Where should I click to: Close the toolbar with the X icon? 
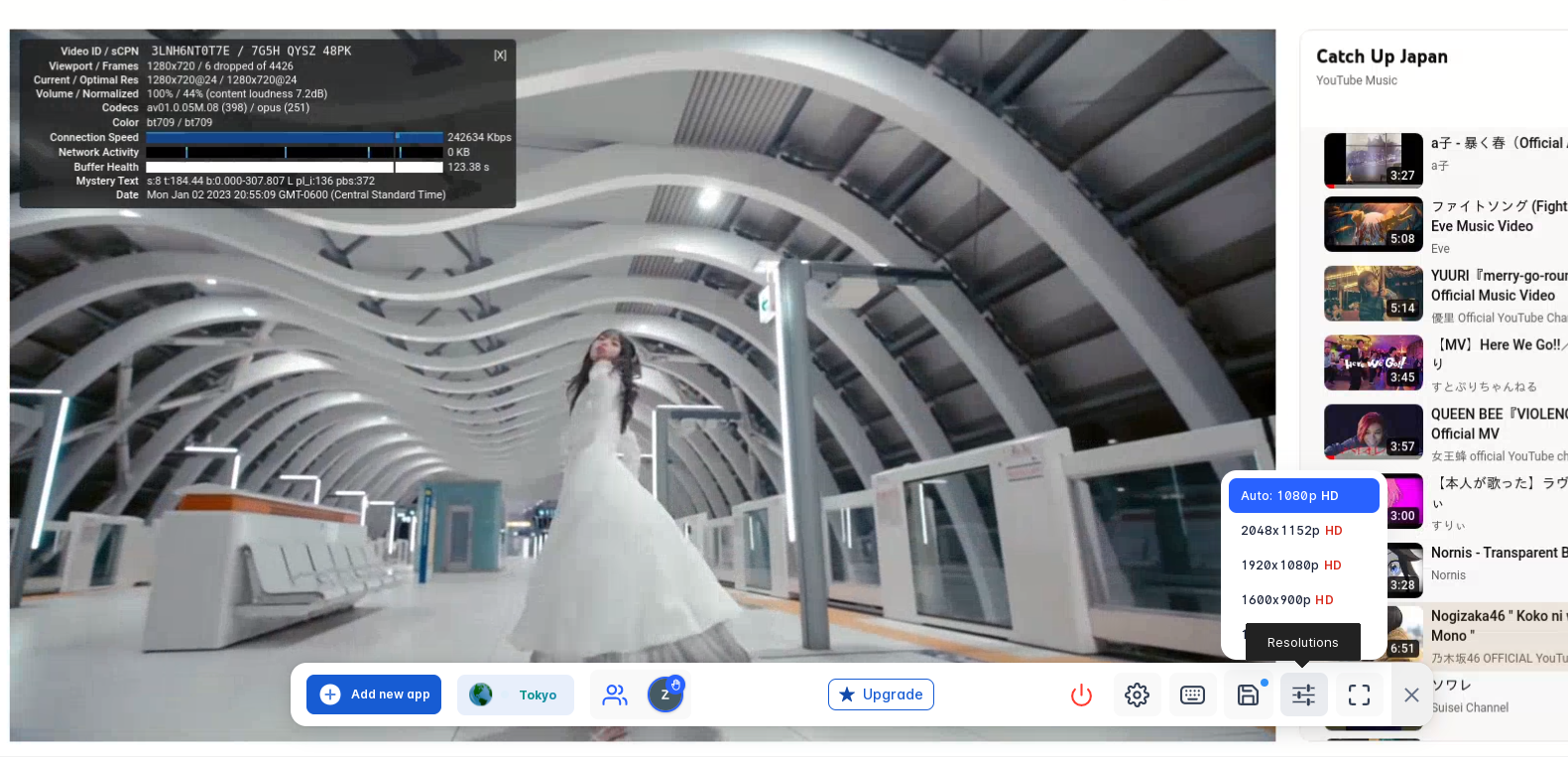[x=1411, y=695]
